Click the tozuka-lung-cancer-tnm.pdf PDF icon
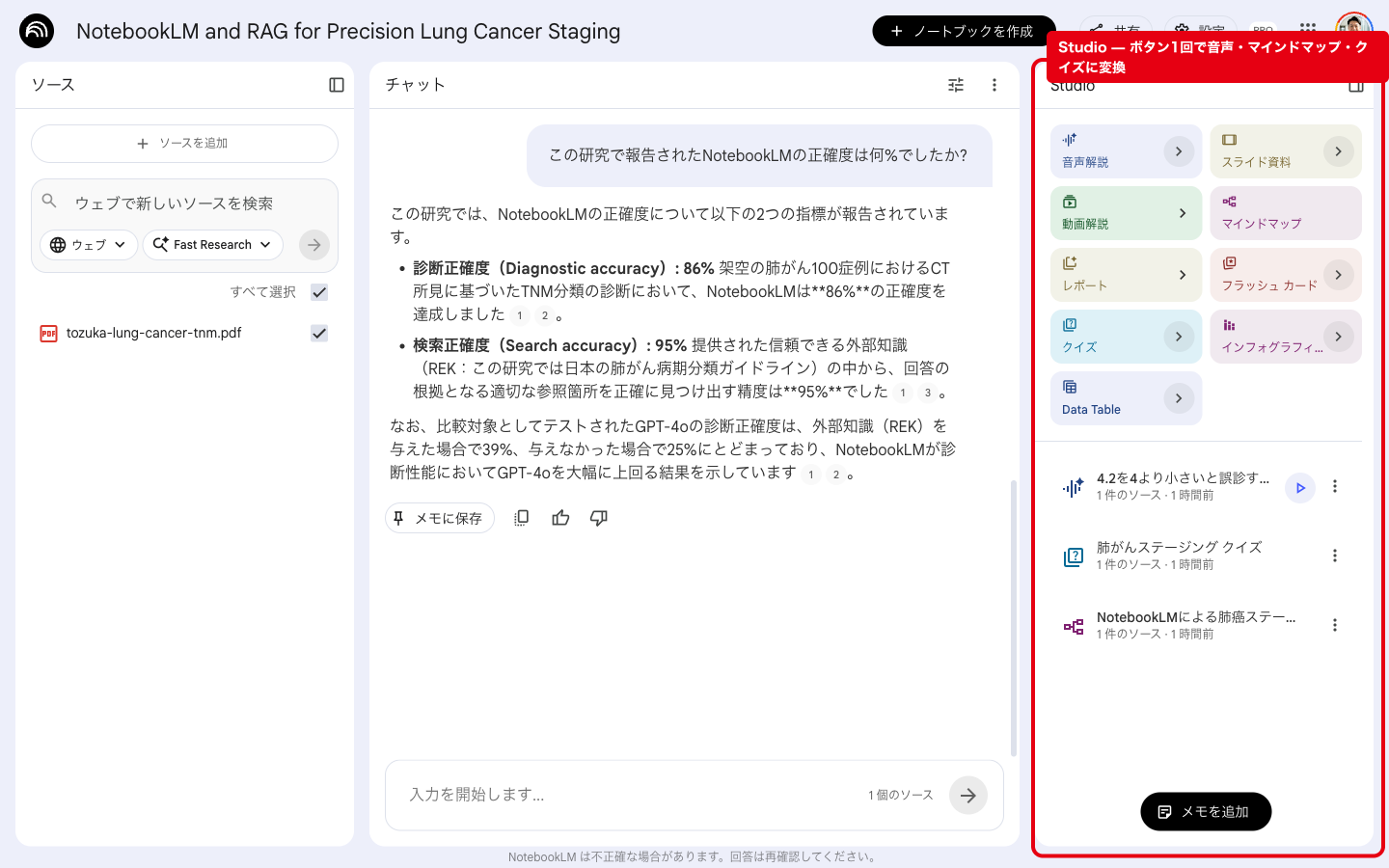 pos(48,334)
